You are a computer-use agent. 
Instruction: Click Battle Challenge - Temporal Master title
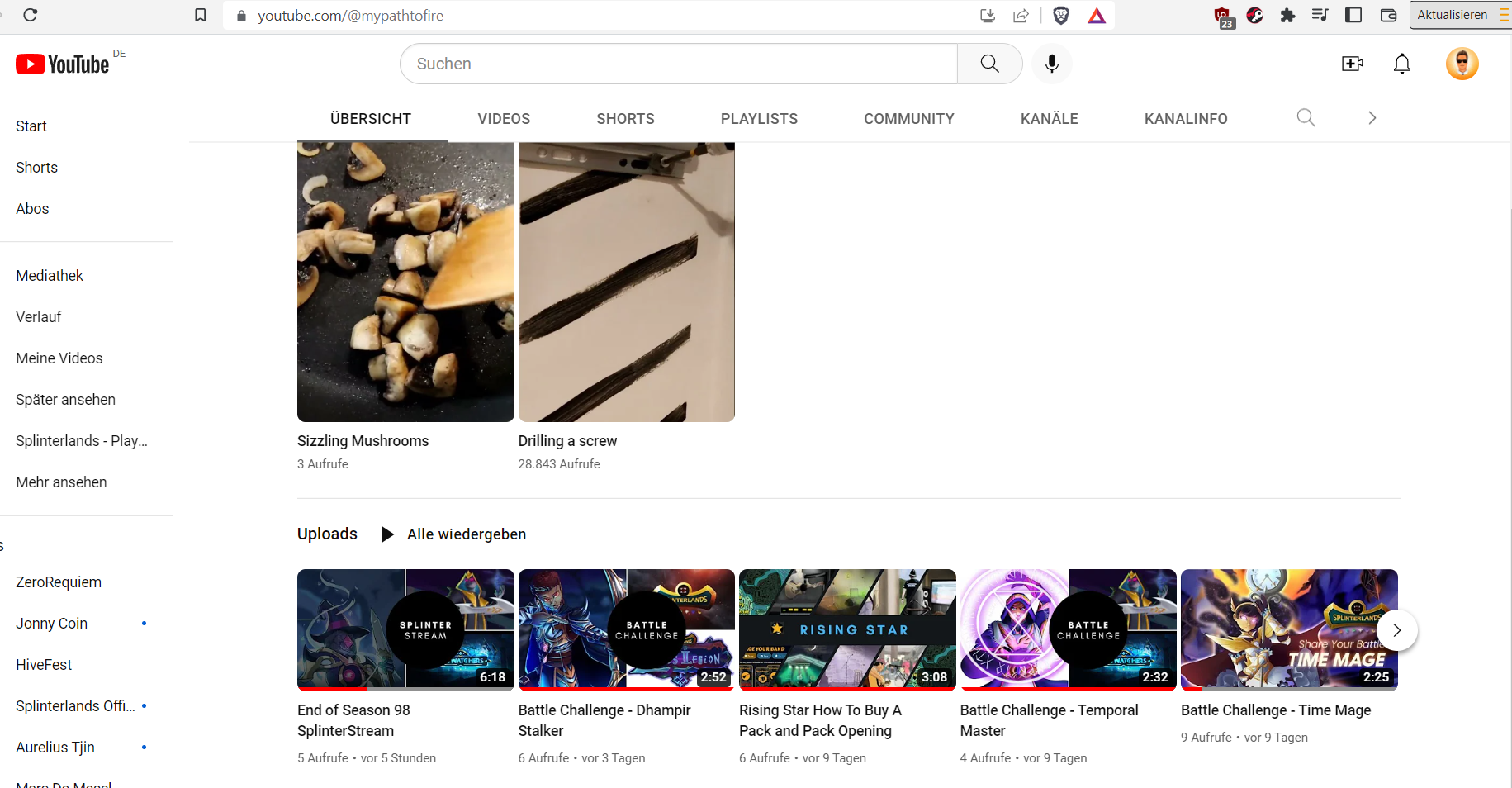tap(1050, 720)
